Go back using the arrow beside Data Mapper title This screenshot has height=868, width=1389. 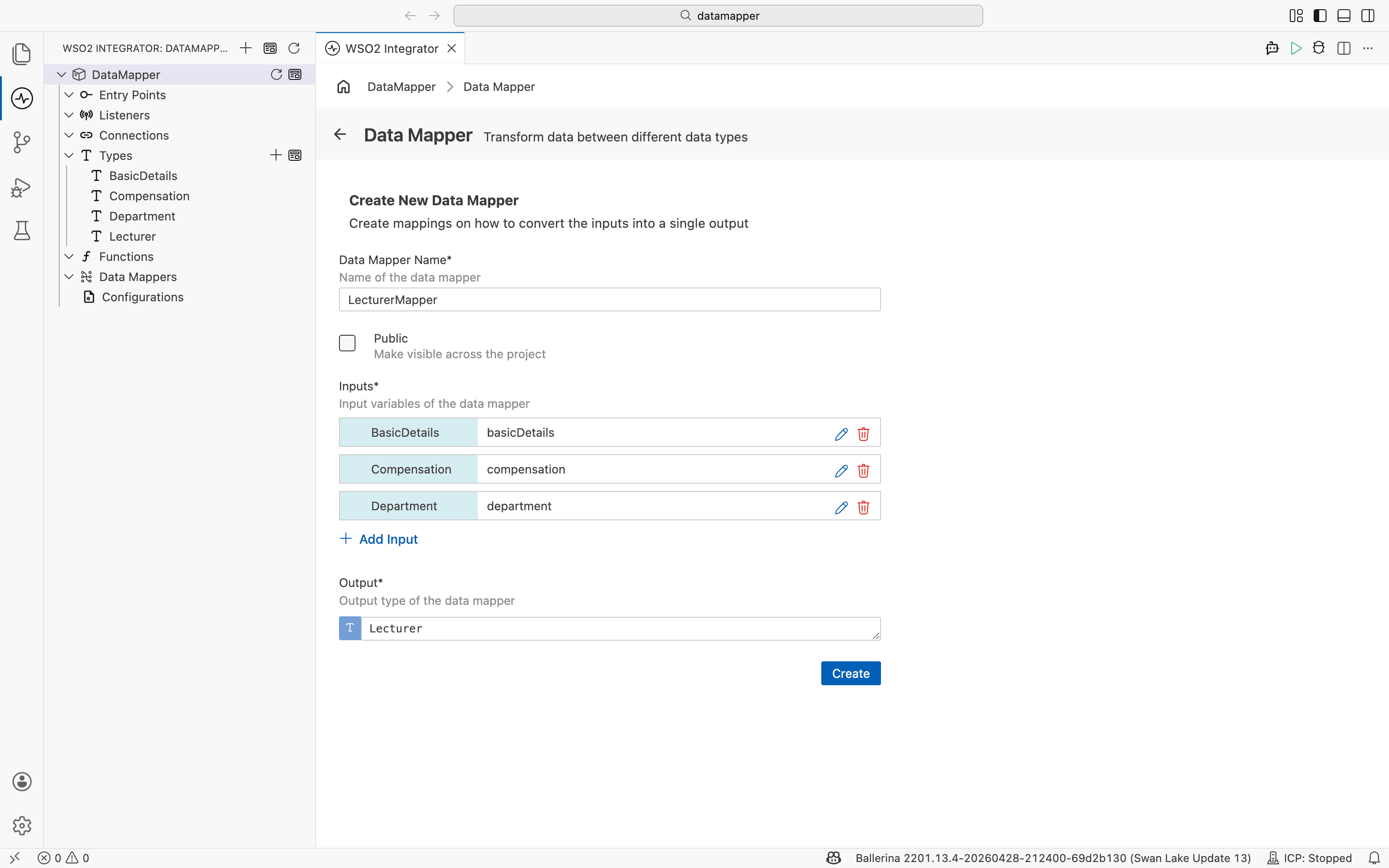coord(340,134)
